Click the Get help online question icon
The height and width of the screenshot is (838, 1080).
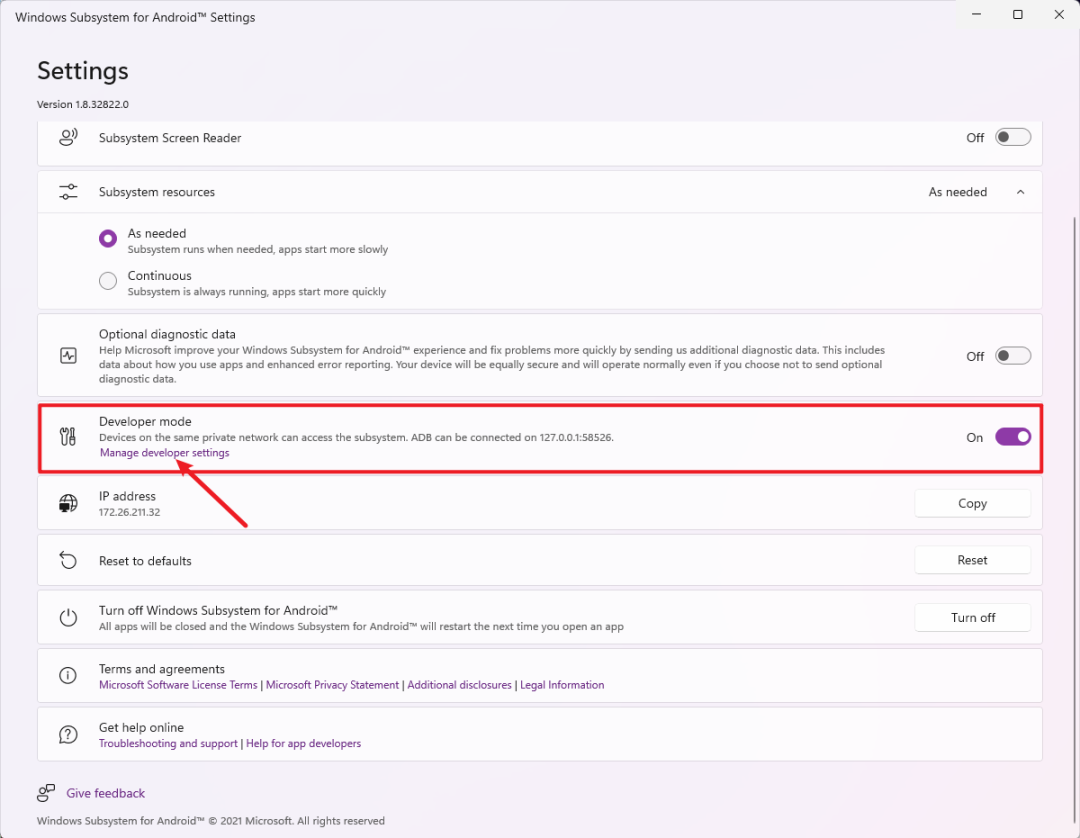click(68, 735)
